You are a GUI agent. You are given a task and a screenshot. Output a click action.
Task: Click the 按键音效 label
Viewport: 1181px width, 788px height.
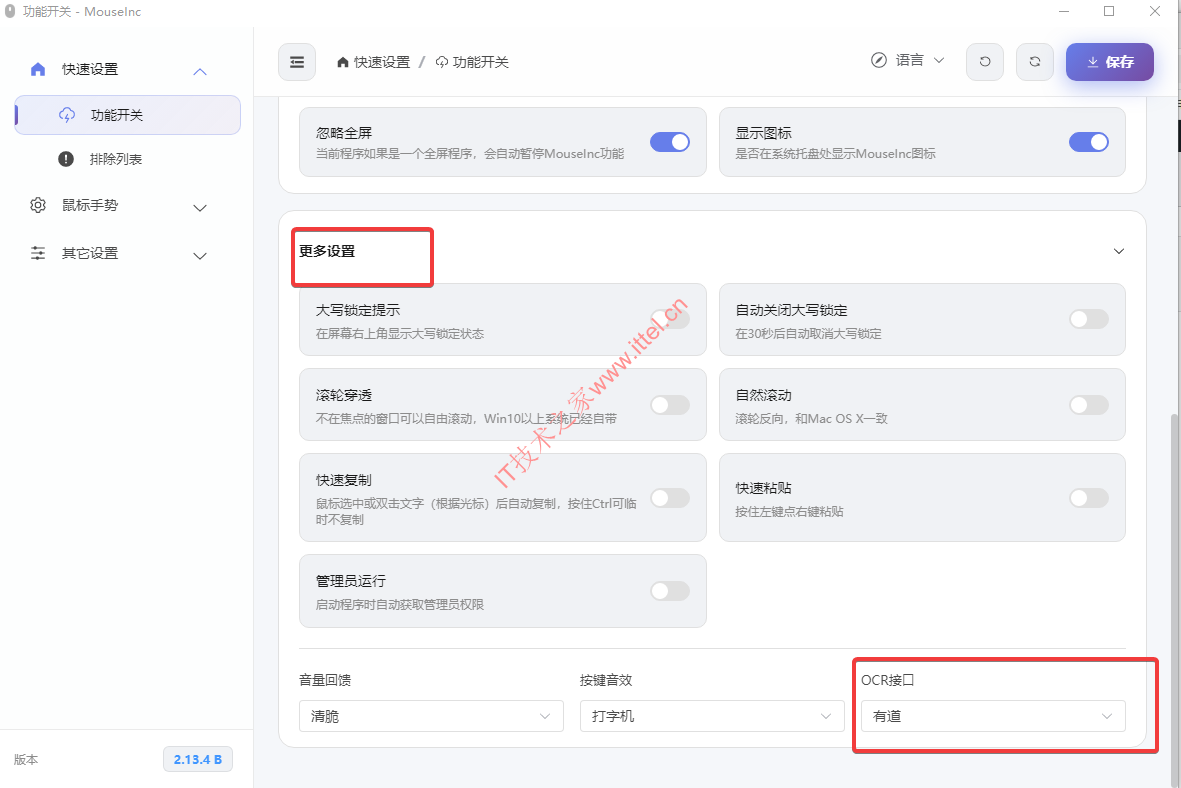click(606, 680)
